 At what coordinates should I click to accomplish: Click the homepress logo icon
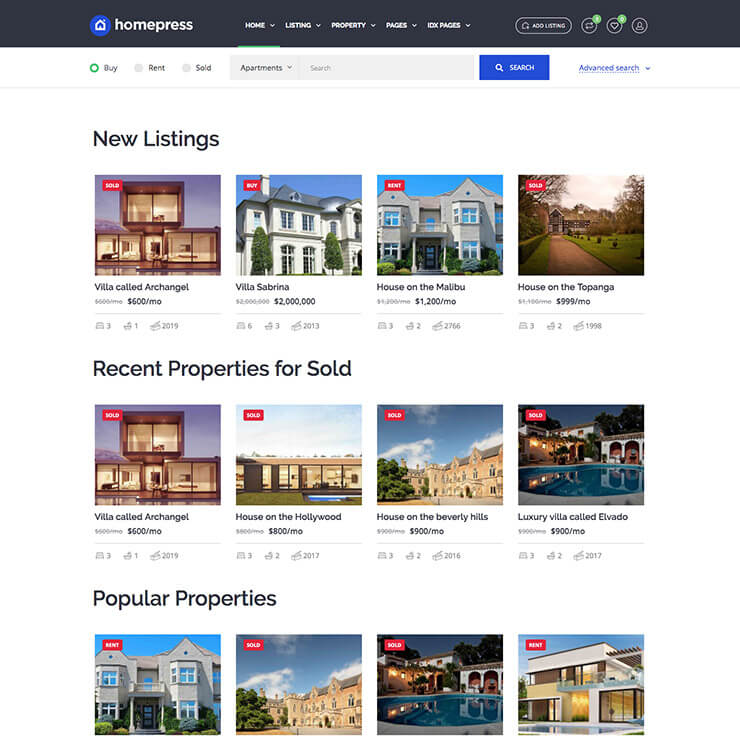pyautogui.click(x=100, y=25)
